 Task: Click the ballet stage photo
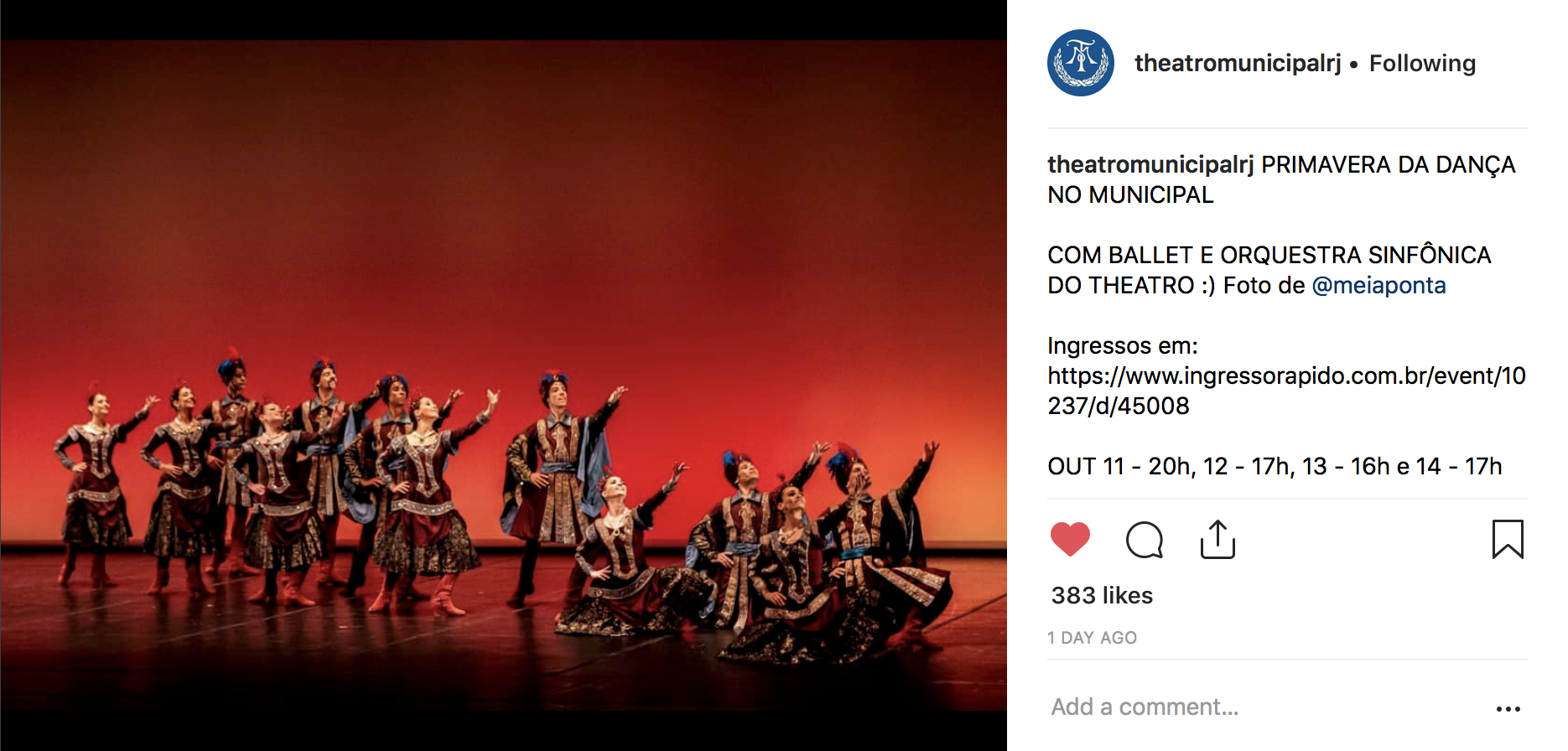click(503, 375)
